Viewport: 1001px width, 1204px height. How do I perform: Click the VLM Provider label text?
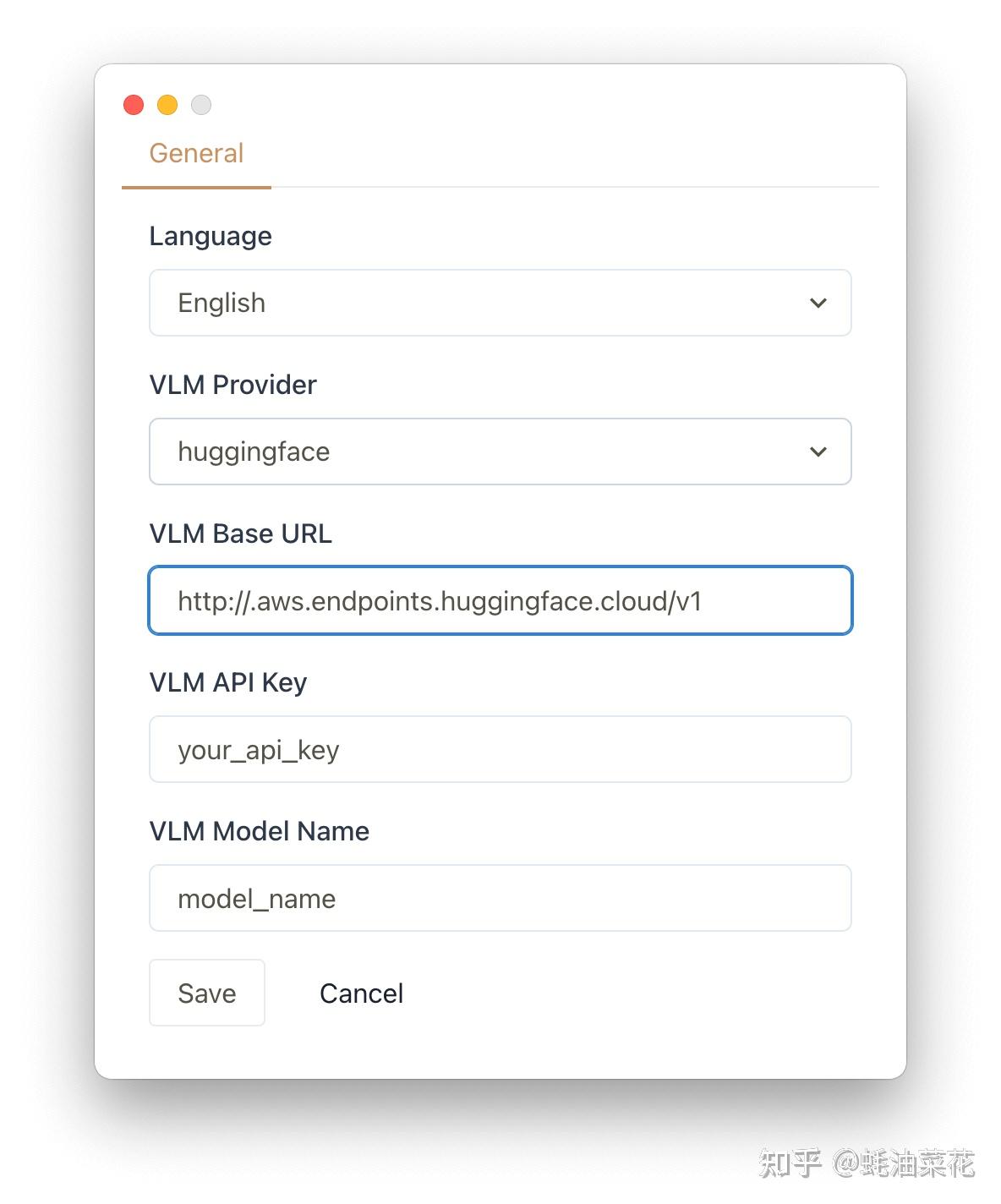232,386
